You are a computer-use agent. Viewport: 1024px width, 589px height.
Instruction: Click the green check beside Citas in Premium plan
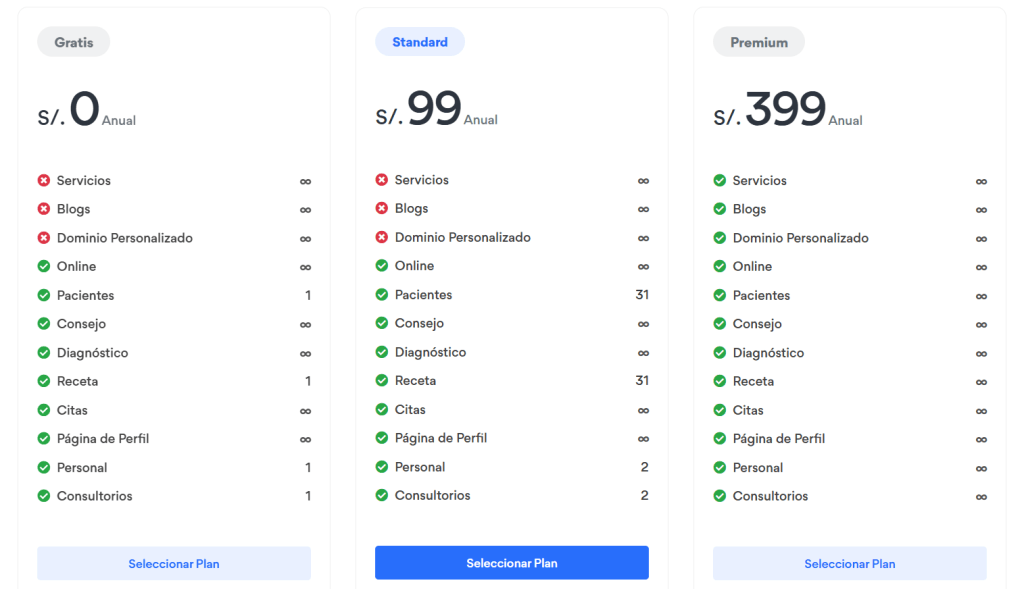tap(721, 410)
